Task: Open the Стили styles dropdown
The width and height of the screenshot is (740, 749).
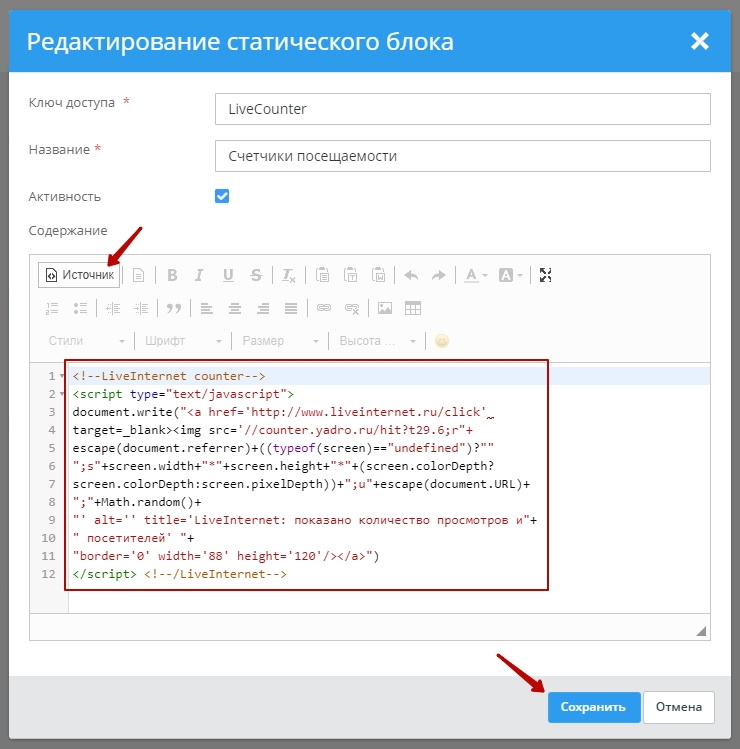Action: [x=86, y=341]
